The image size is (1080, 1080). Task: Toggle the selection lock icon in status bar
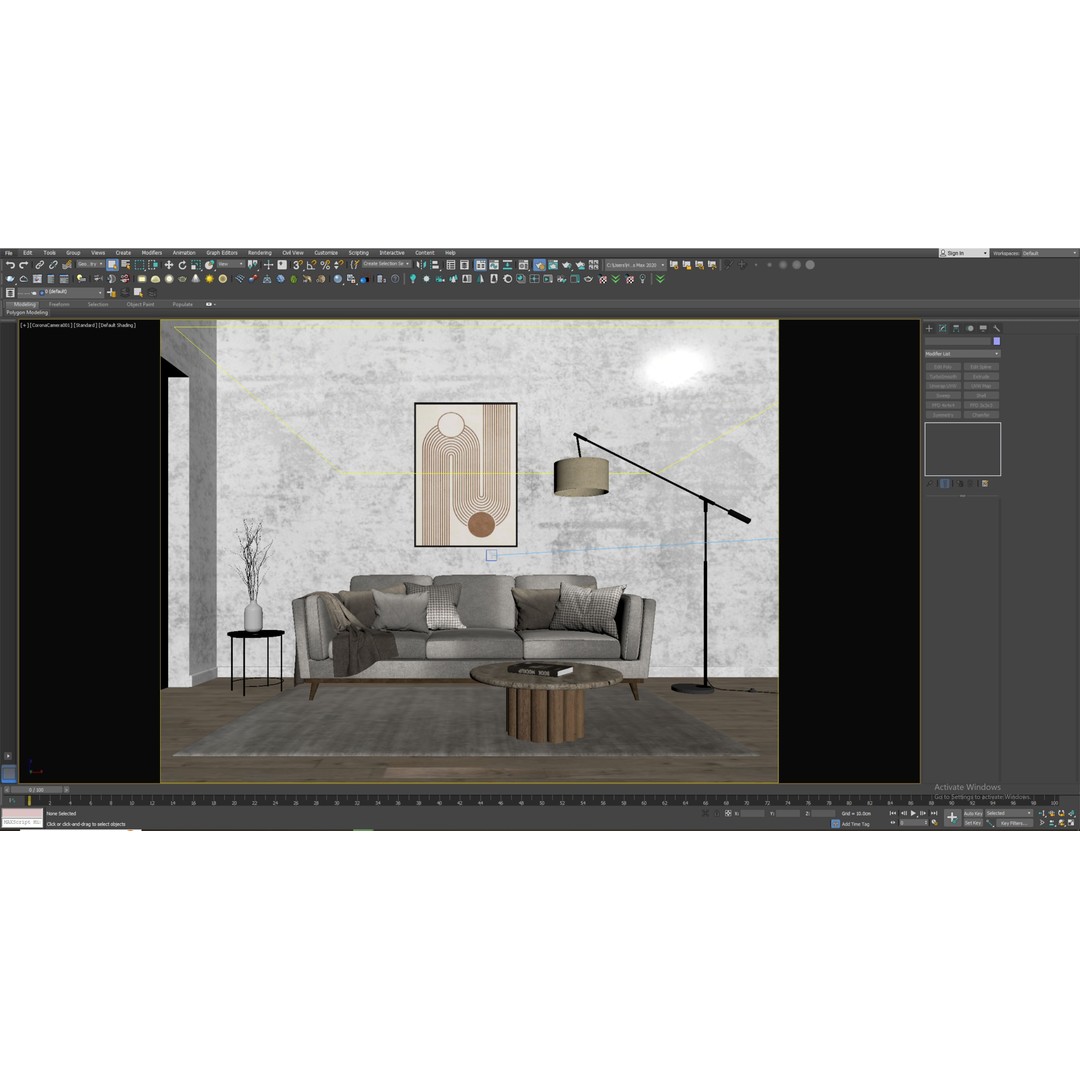coord(716,813)
